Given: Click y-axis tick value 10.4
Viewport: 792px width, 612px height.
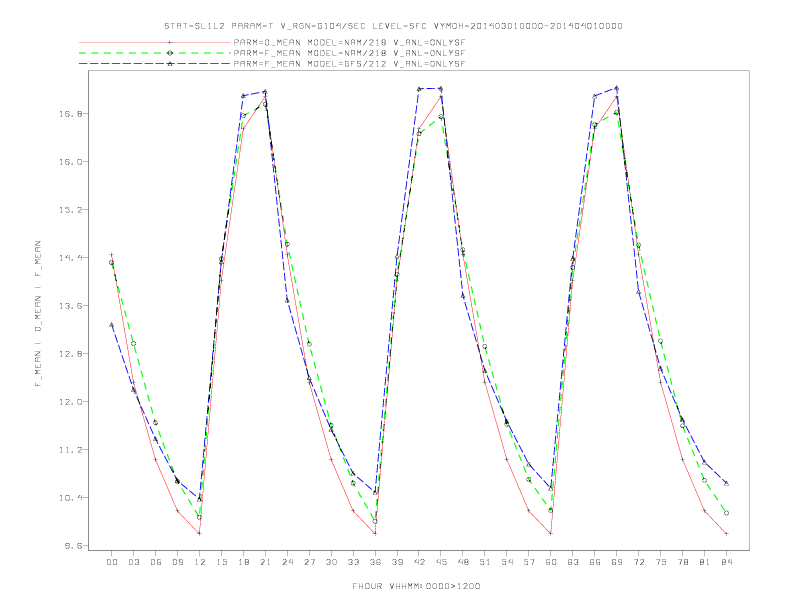Looking at the screenshot, I should point(70,498).
